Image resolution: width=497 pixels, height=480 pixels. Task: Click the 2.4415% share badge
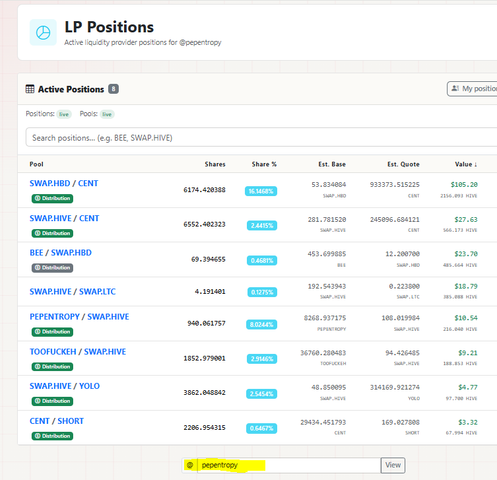click(262, 226)
